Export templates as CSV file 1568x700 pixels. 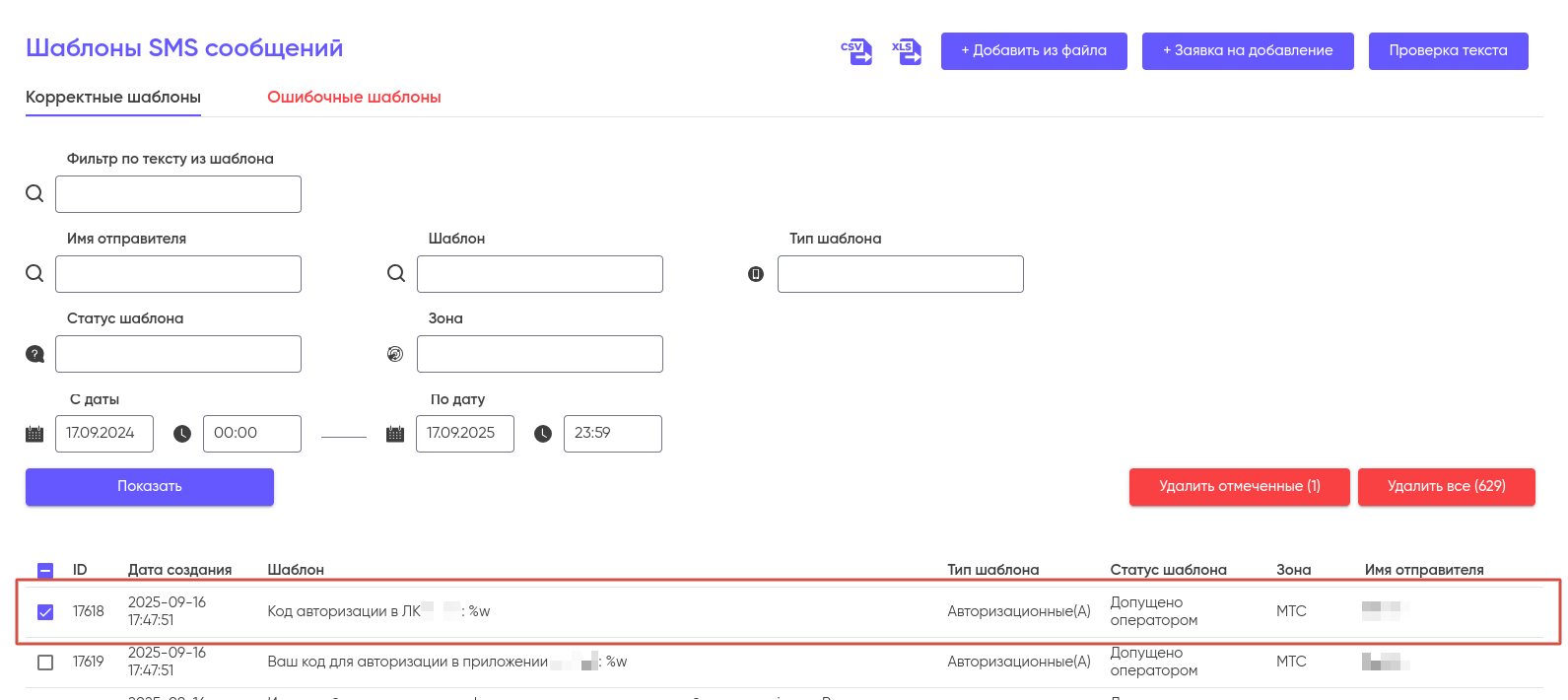click(855, 51)
